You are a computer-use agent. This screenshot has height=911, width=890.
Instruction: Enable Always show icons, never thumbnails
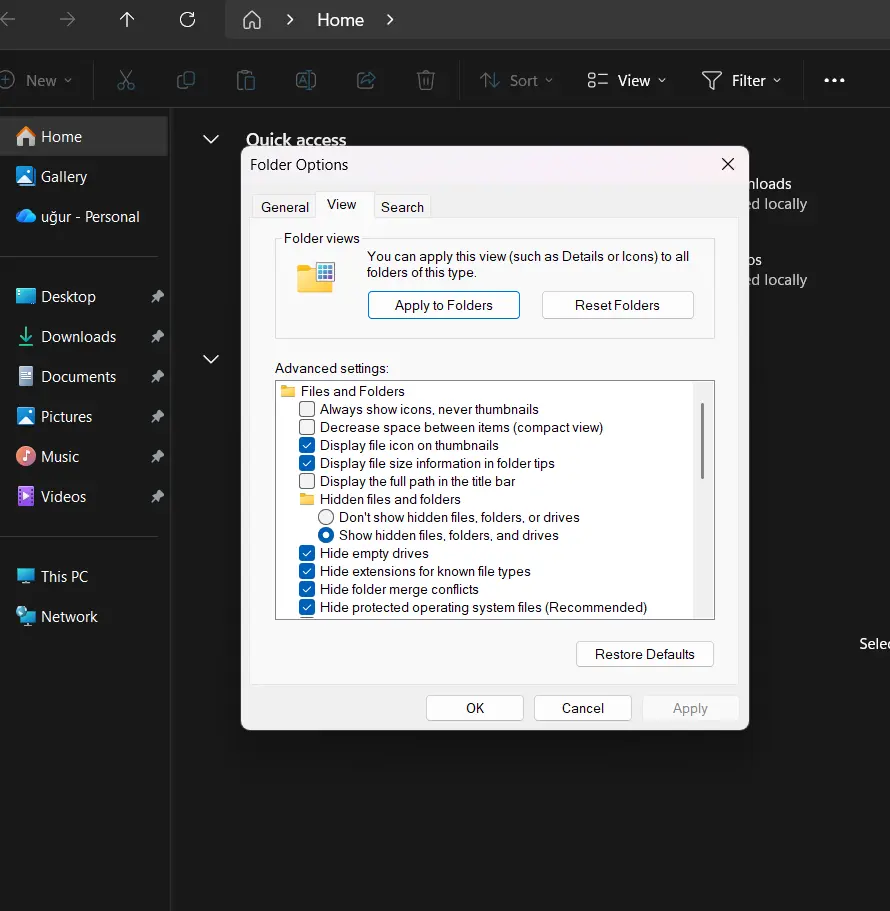(x=307, y=409)
